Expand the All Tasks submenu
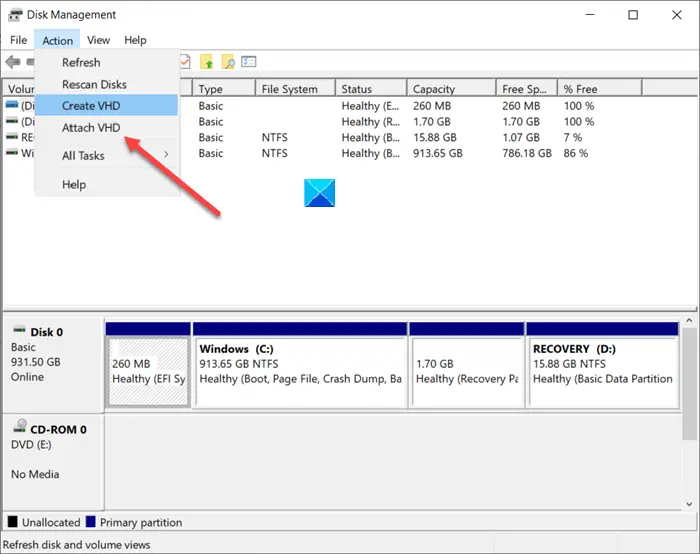700x554 pixels. pyautogui.click(x=106, y=155)
